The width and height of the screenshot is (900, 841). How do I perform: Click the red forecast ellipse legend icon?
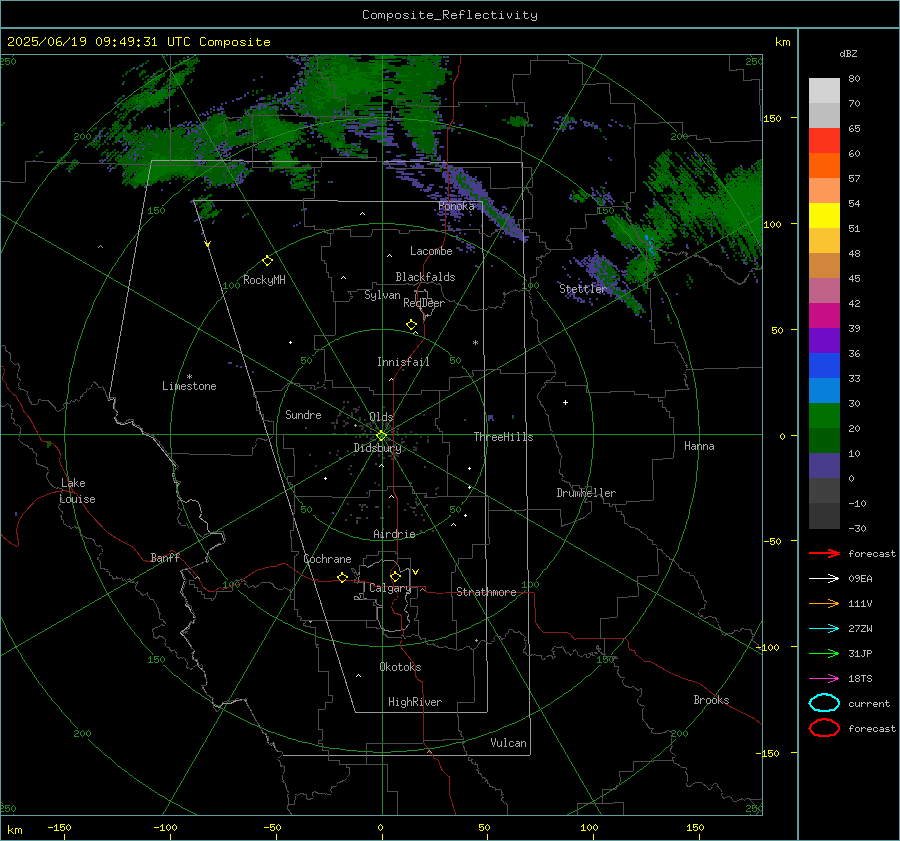coord(824,728)
